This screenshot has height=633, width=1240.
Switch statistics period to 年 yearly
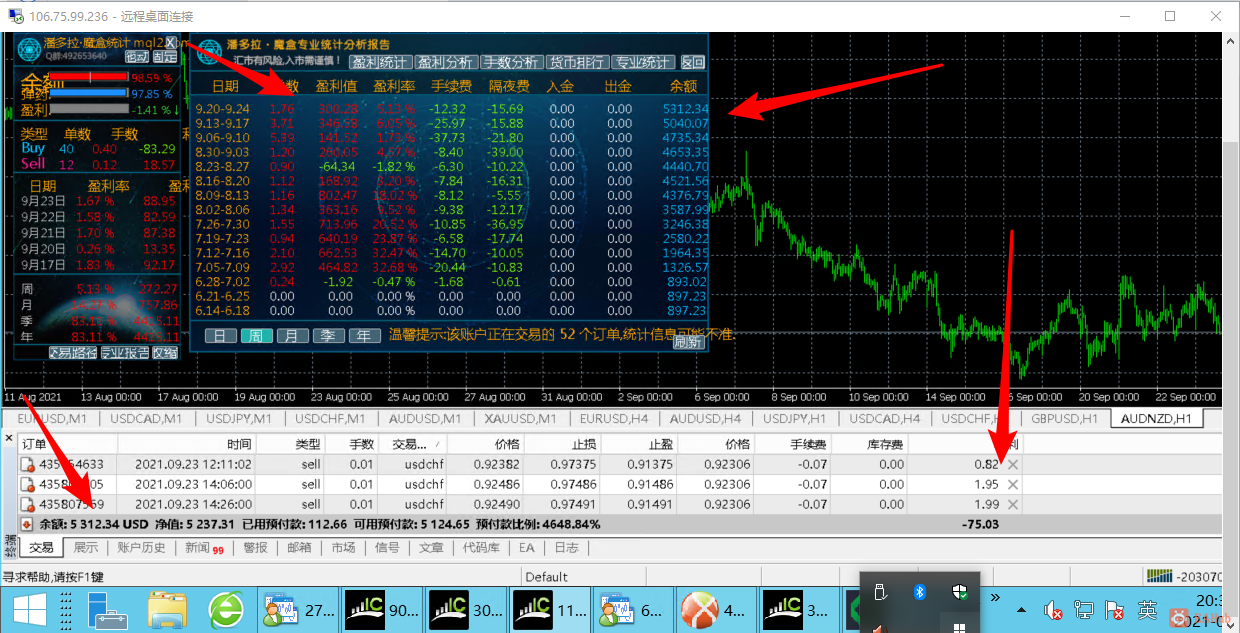tap(365, 336)
